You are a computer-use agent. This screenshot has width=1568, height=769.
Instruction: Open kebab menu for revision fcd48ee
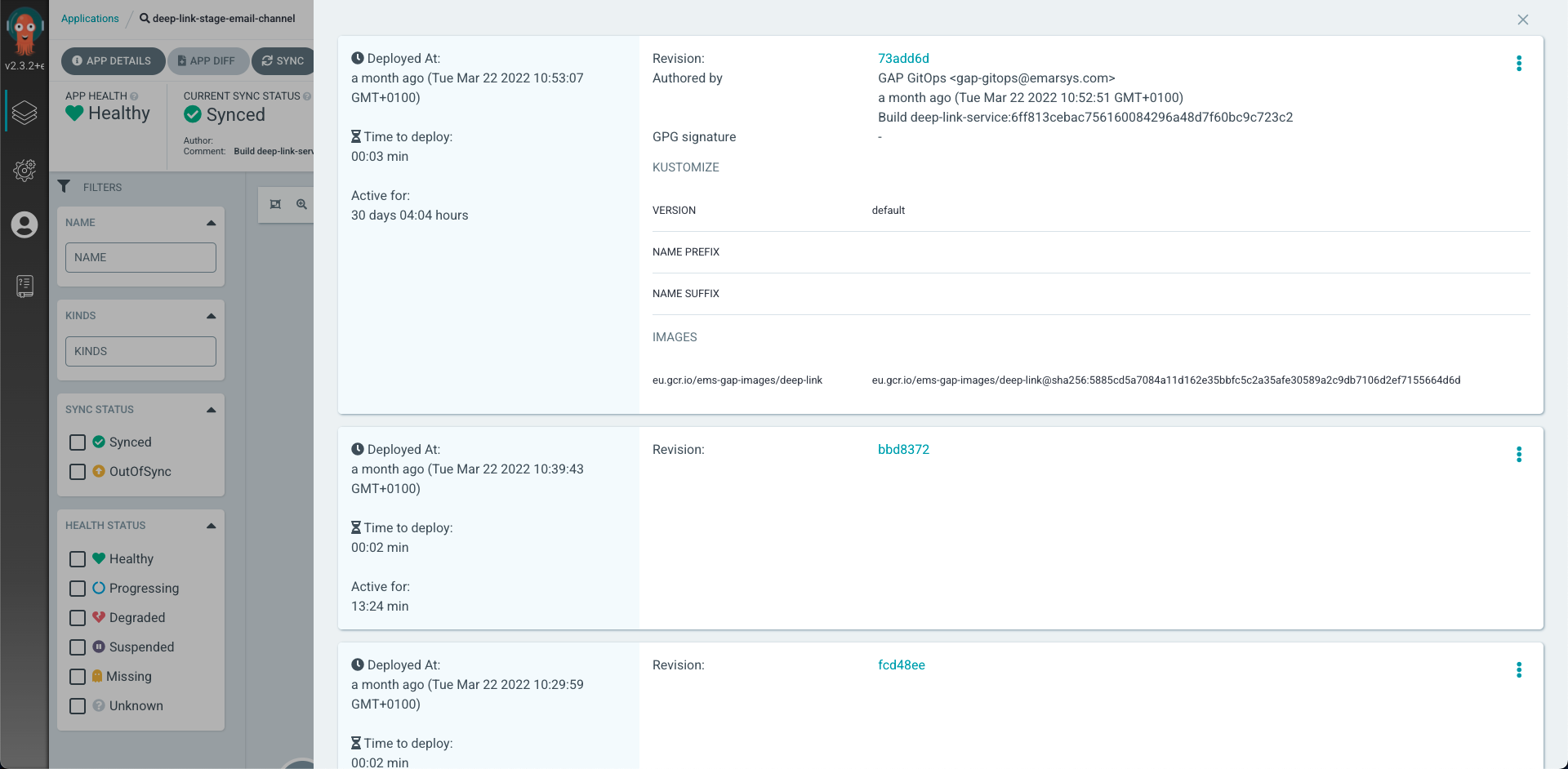[1519, 670]
